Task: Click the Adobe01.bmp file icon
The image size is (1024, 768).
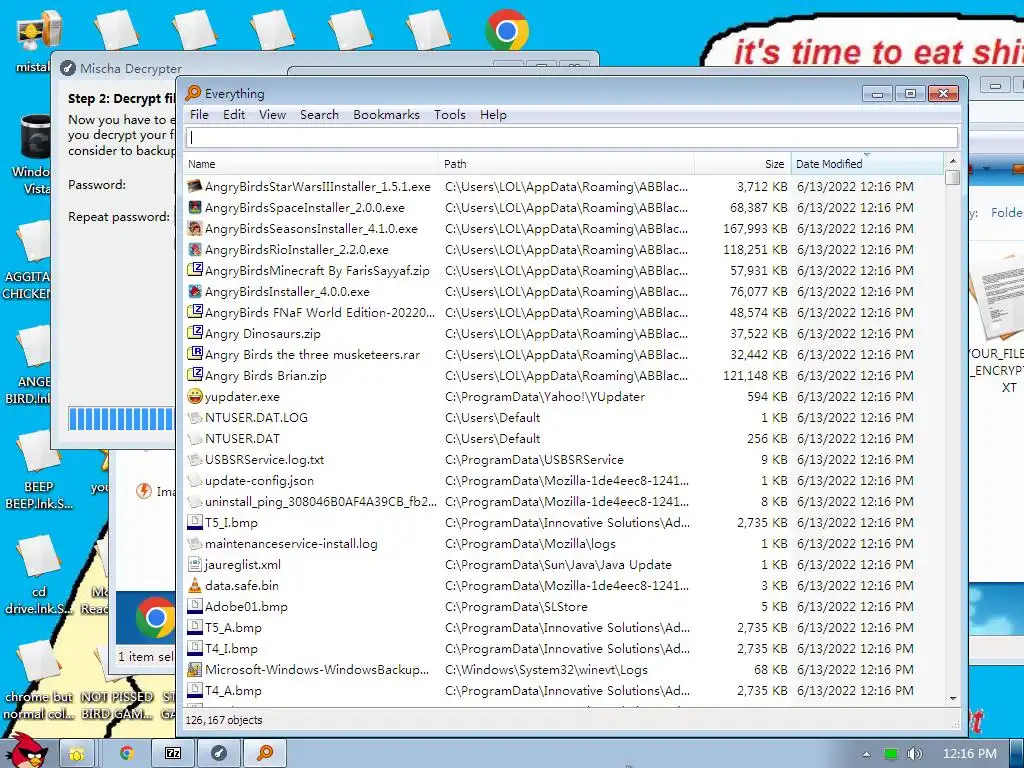Action: click(195, 606)
